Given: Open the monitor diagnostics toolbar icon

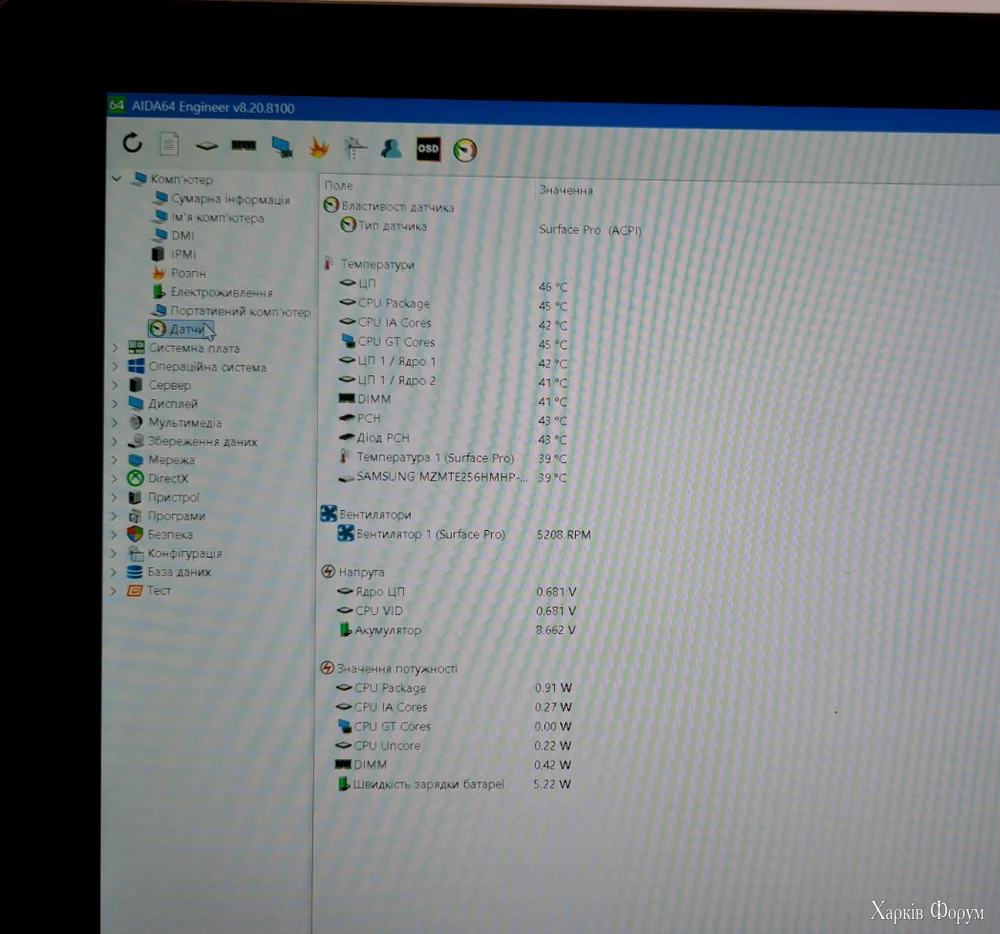Looking at the screenshot, I should pyautogui.click(x=281, y=147).
